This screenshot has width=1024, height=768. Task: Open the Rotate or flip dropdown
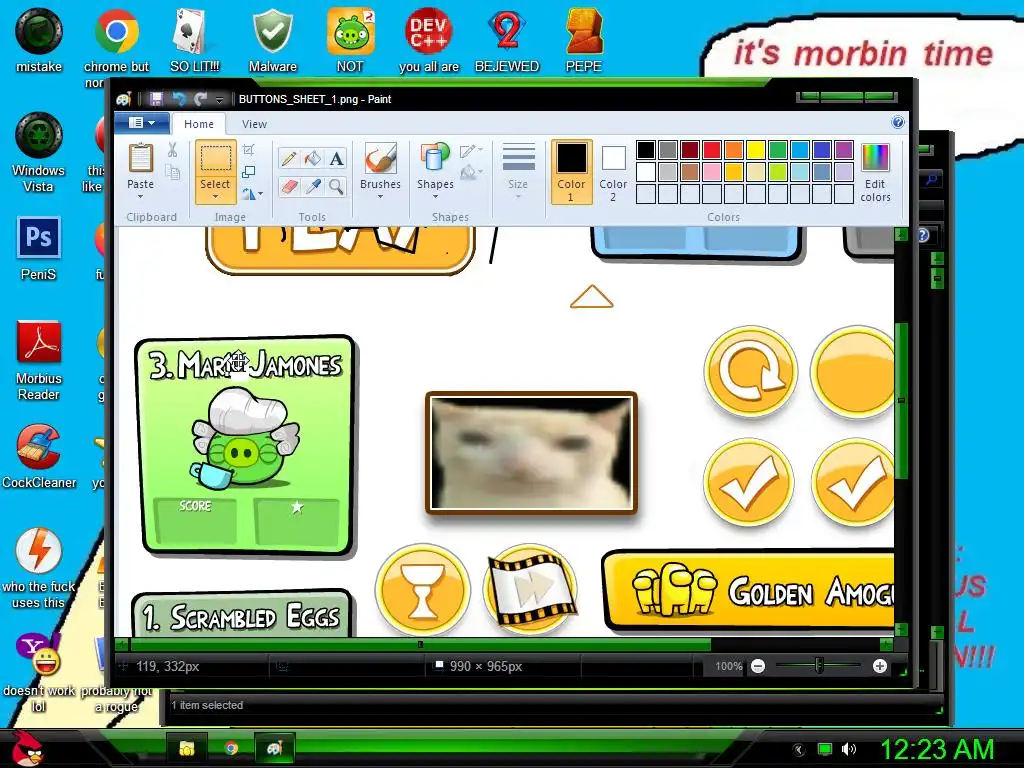click(252, 194)
